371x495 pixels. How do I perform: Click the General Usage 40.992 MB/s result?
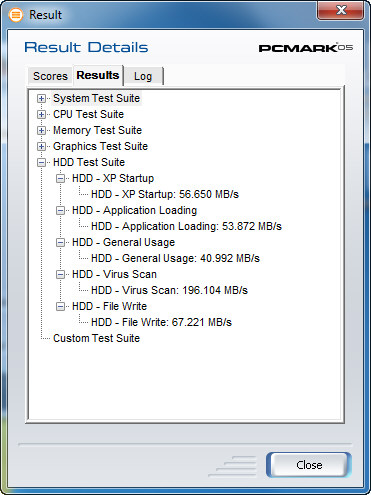pyautogui.click(x=175, y=258)
